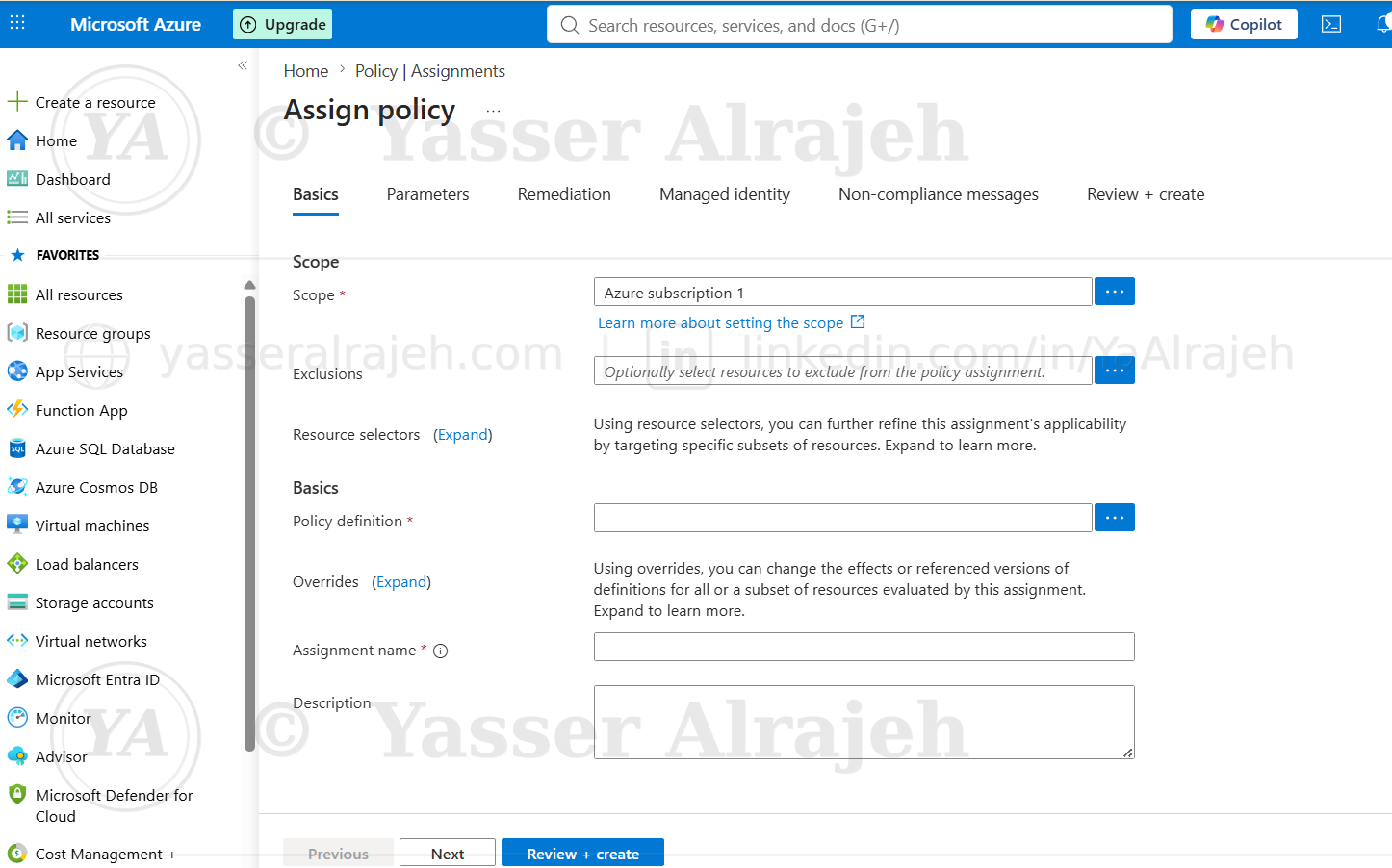1392x868 pixels.
Task: Open the Policy definition picker ellipsis button
Action: pos(1115,518)
